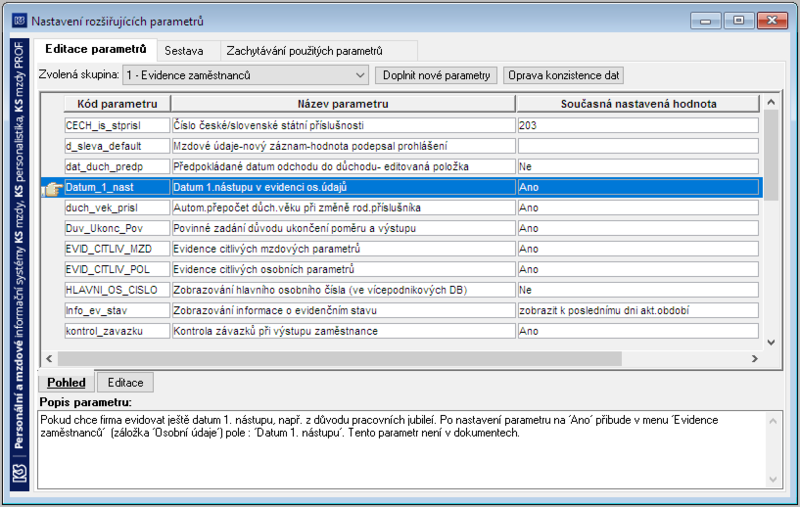The image size is (800, 507).
Task: Click 'Kontrola závazků při výstupu zaměstnance' cell
Action: coord(343,331)
